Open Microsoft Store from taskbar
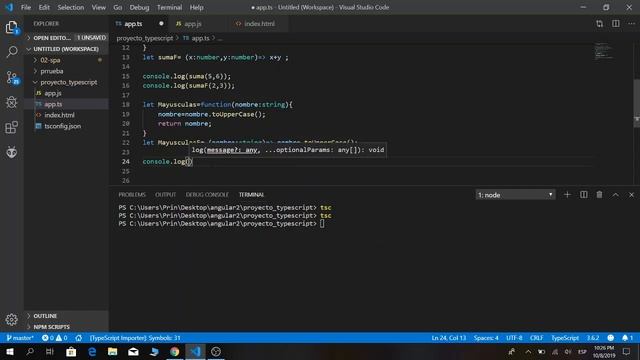This screenshot has height=360, width=640. pos(71,352)
